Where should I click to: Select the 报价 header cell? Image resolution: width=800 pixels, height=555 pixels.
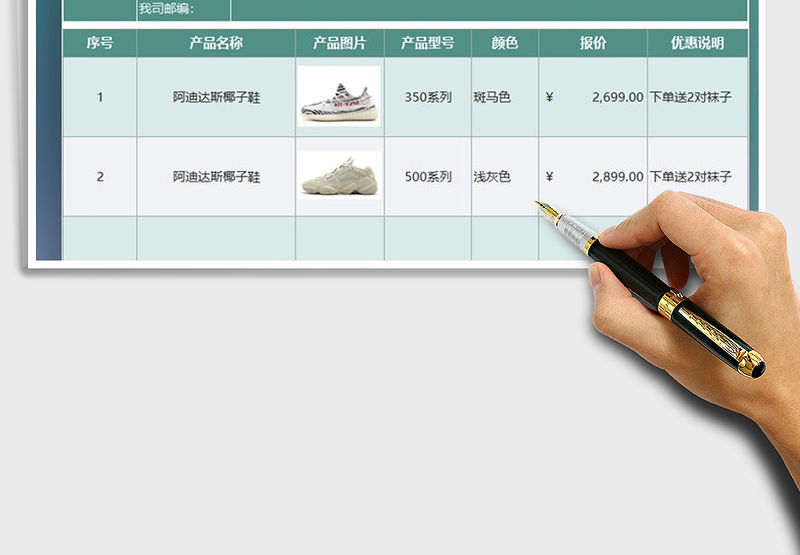pyautogui.click(x=593, y=43)
